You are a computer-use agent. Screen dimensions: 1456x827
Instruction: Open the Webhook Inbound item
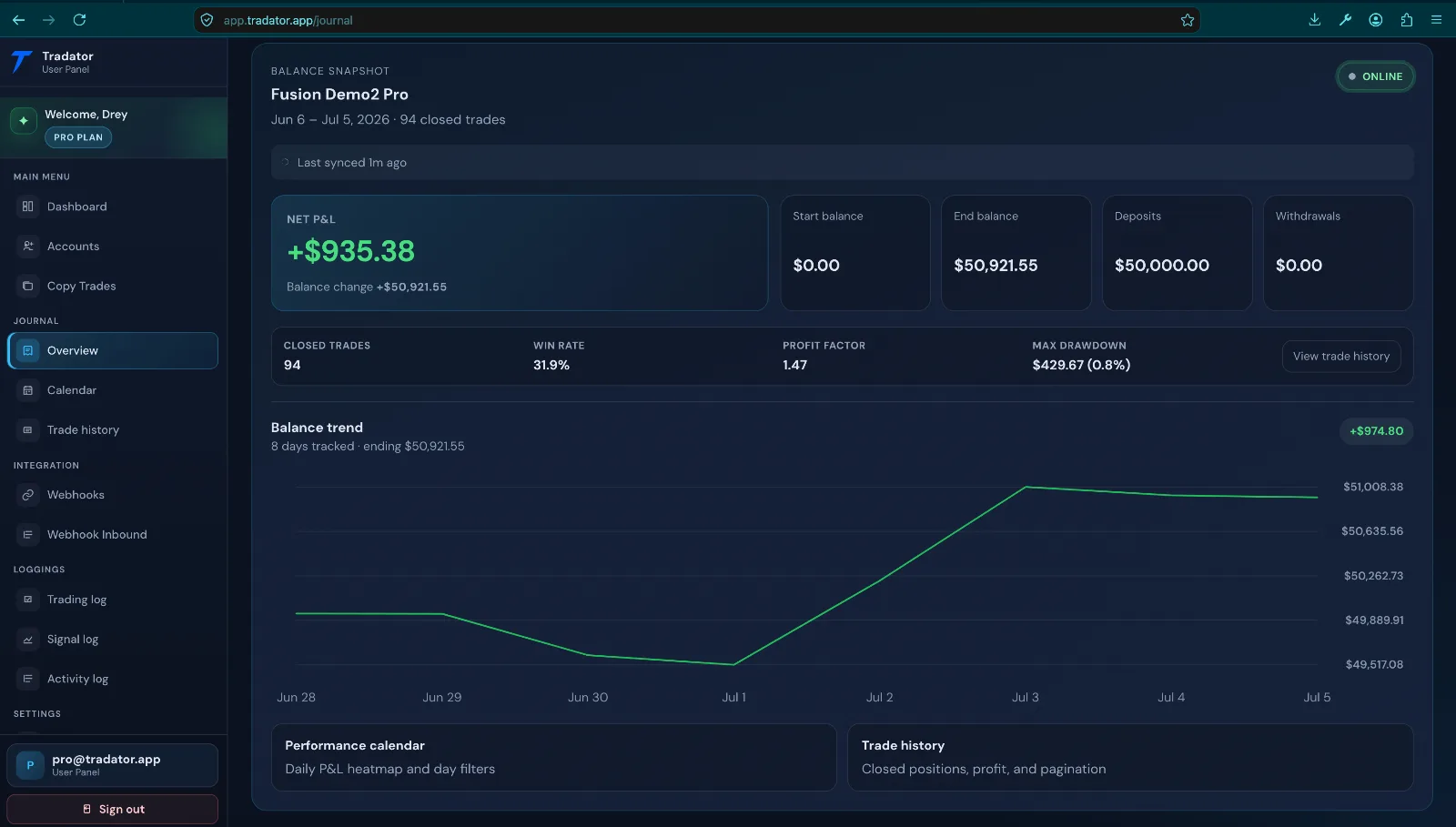point(113,535)
